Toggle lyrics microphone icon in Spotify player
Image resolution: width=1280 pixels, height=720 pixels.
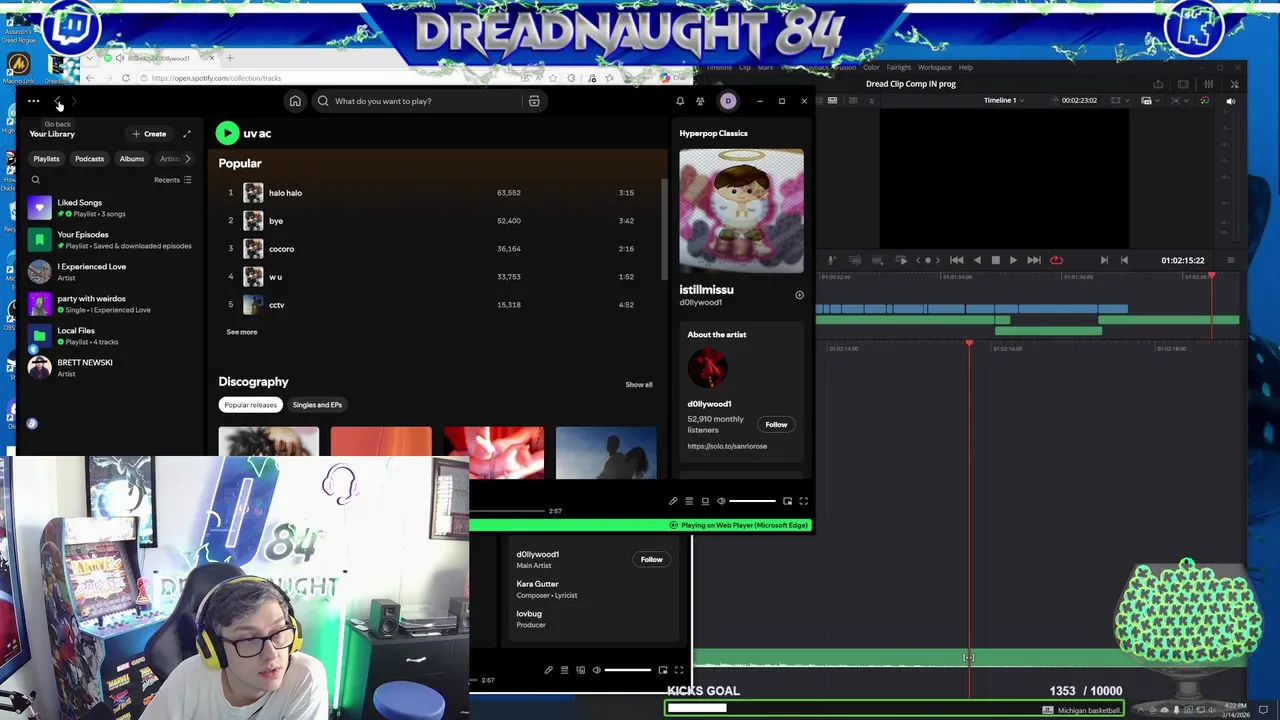(673, 501)
